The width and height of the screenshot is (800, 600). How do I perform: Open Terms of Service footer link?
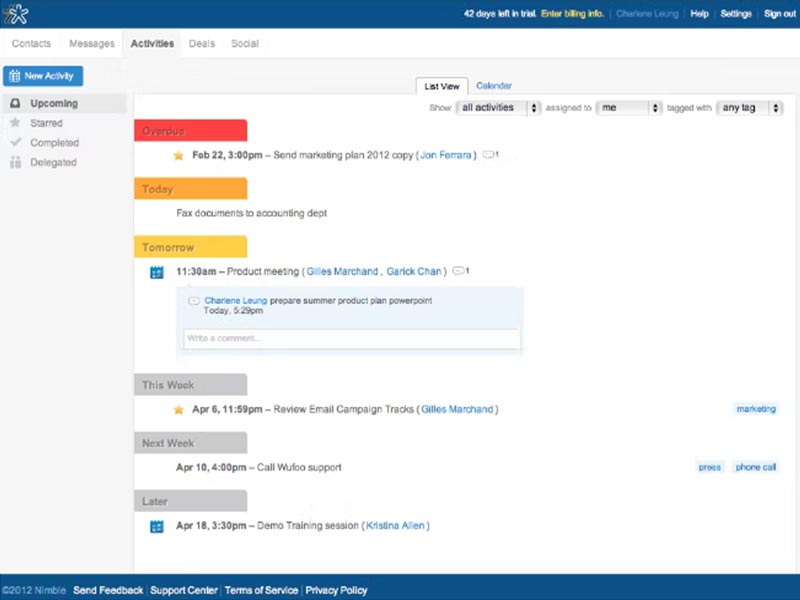(x=261, y=590)
